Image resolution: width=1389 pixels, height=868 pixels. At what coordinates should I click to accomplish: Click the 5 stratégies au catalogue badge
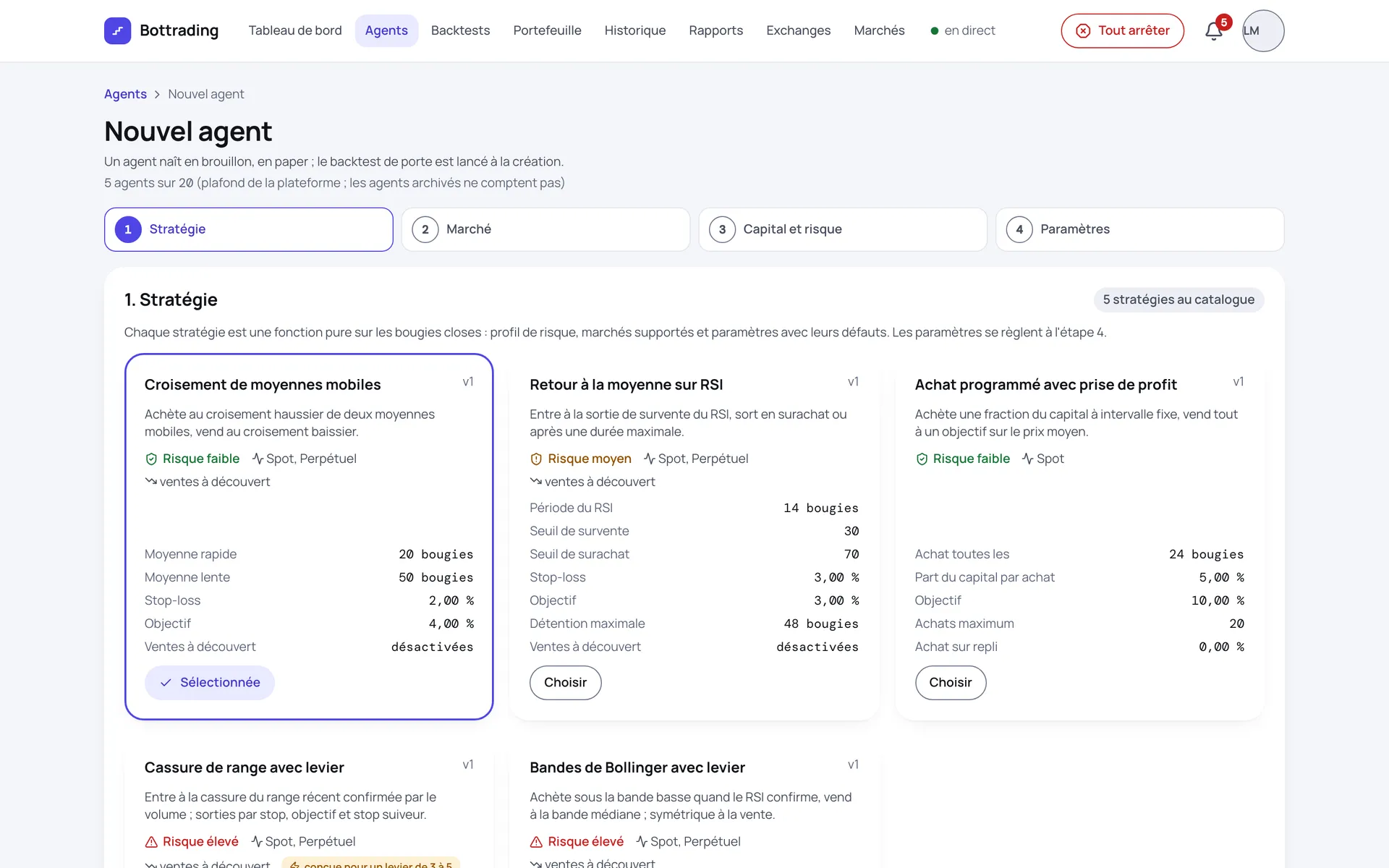1178,299
